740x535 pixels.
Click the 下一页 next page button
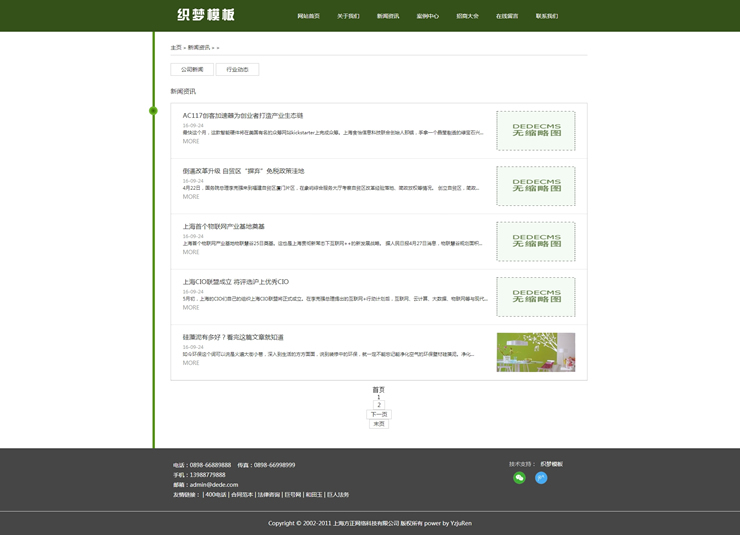point(379,414)
